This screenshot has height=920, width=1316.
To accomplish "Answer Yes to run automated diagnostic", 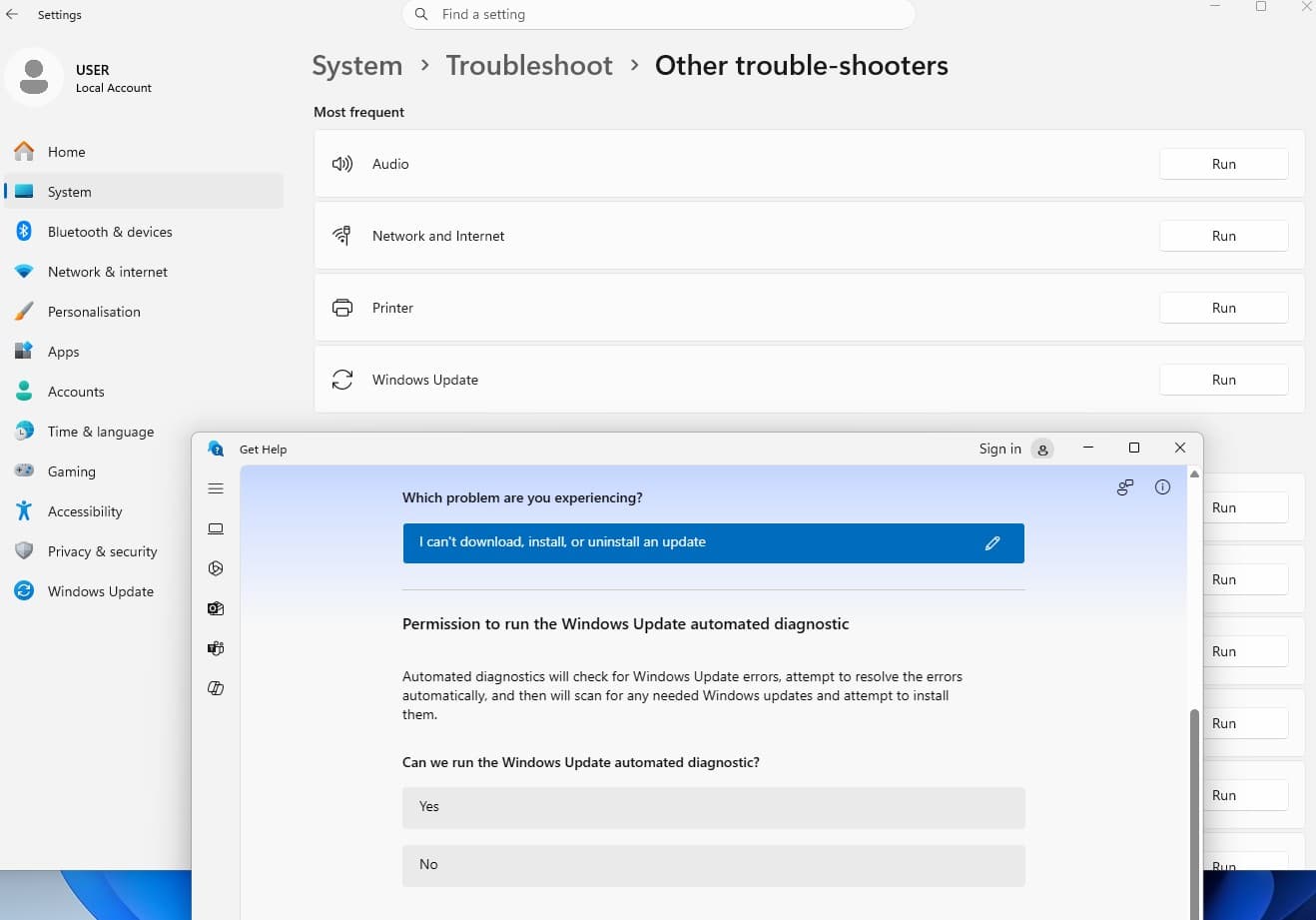I will [x=714, y=807].
